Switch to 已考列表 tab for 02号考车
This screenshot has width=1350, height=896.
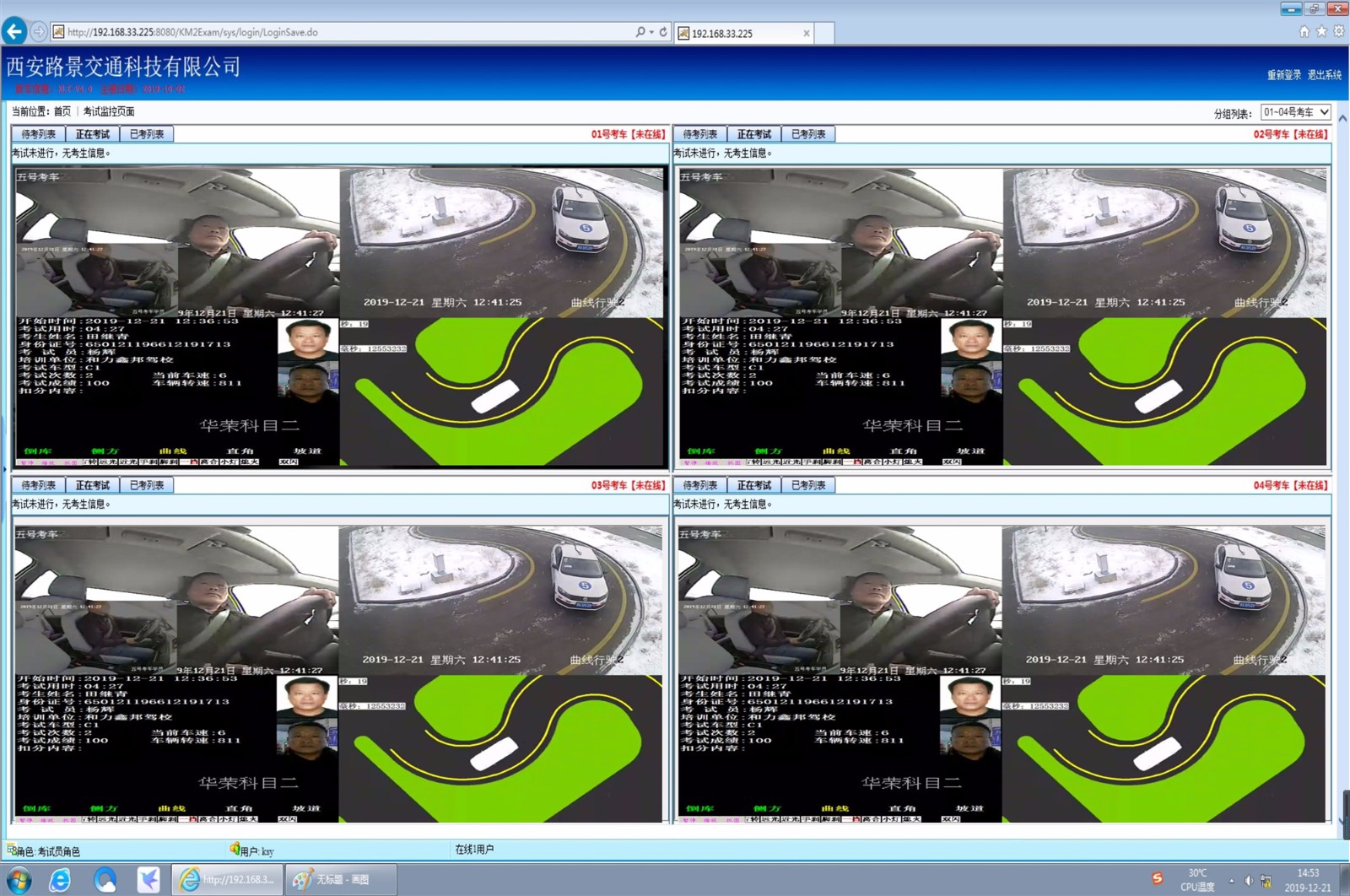tap(808, 134)
